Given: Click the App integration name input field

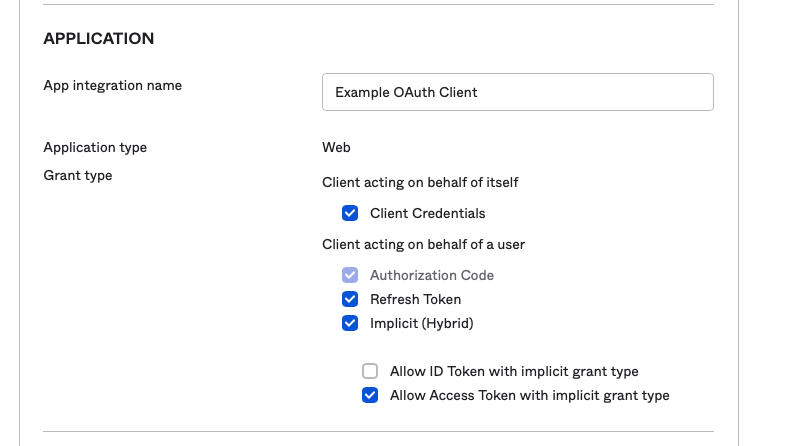Looking at the screenshot, I should click(518, 92).
